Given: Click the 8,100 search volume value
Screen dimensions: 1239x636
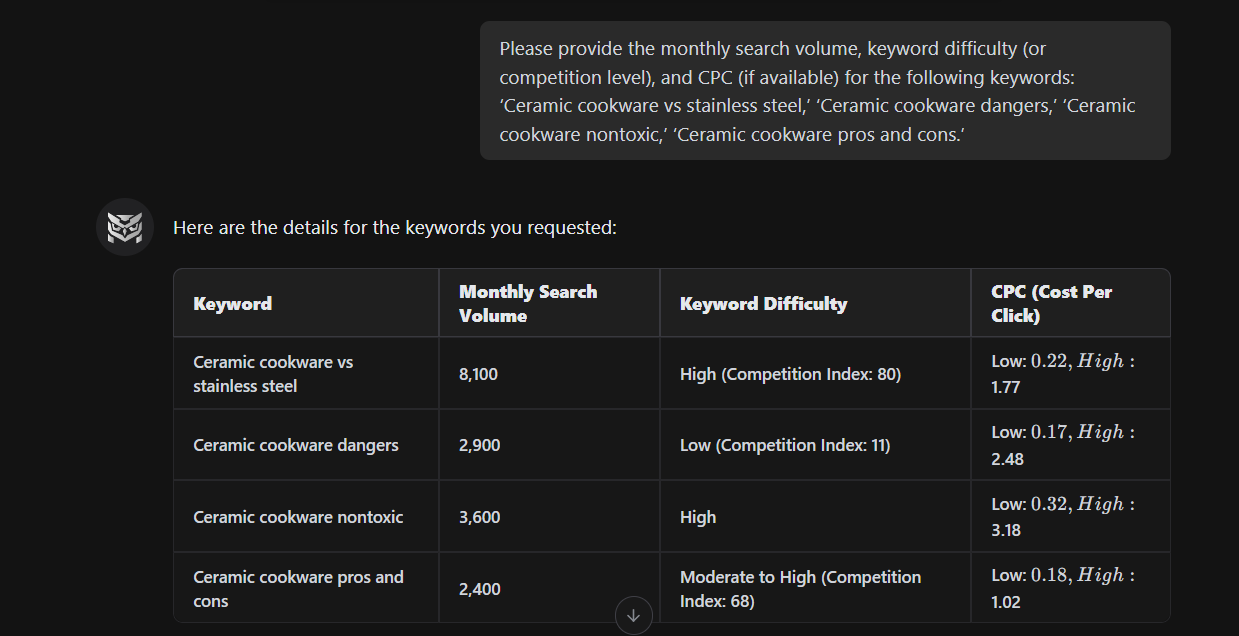Looking at the screenshot, I should 479,373.
